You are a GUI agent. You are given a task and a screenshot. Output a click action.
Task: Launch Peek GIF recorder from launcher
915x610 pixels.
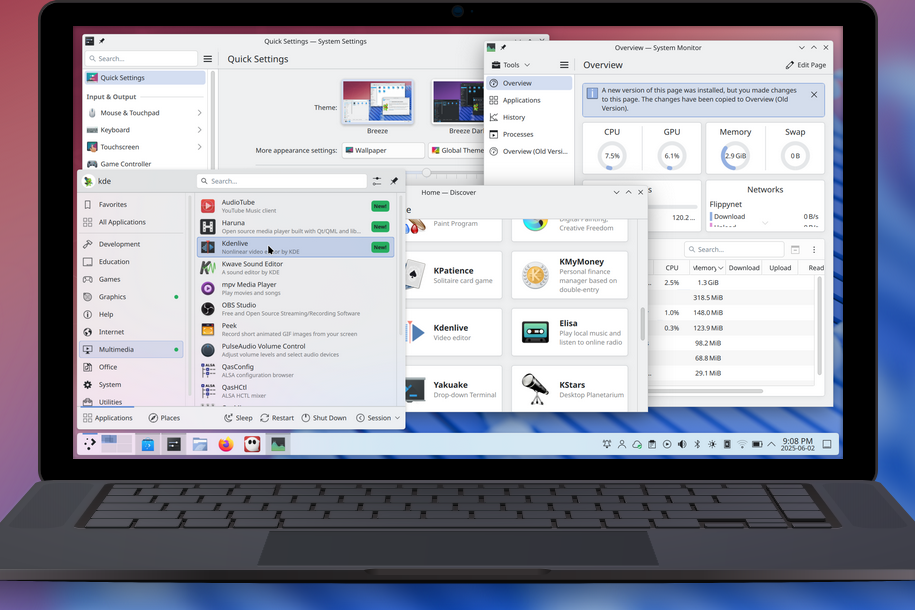[295, 329]
